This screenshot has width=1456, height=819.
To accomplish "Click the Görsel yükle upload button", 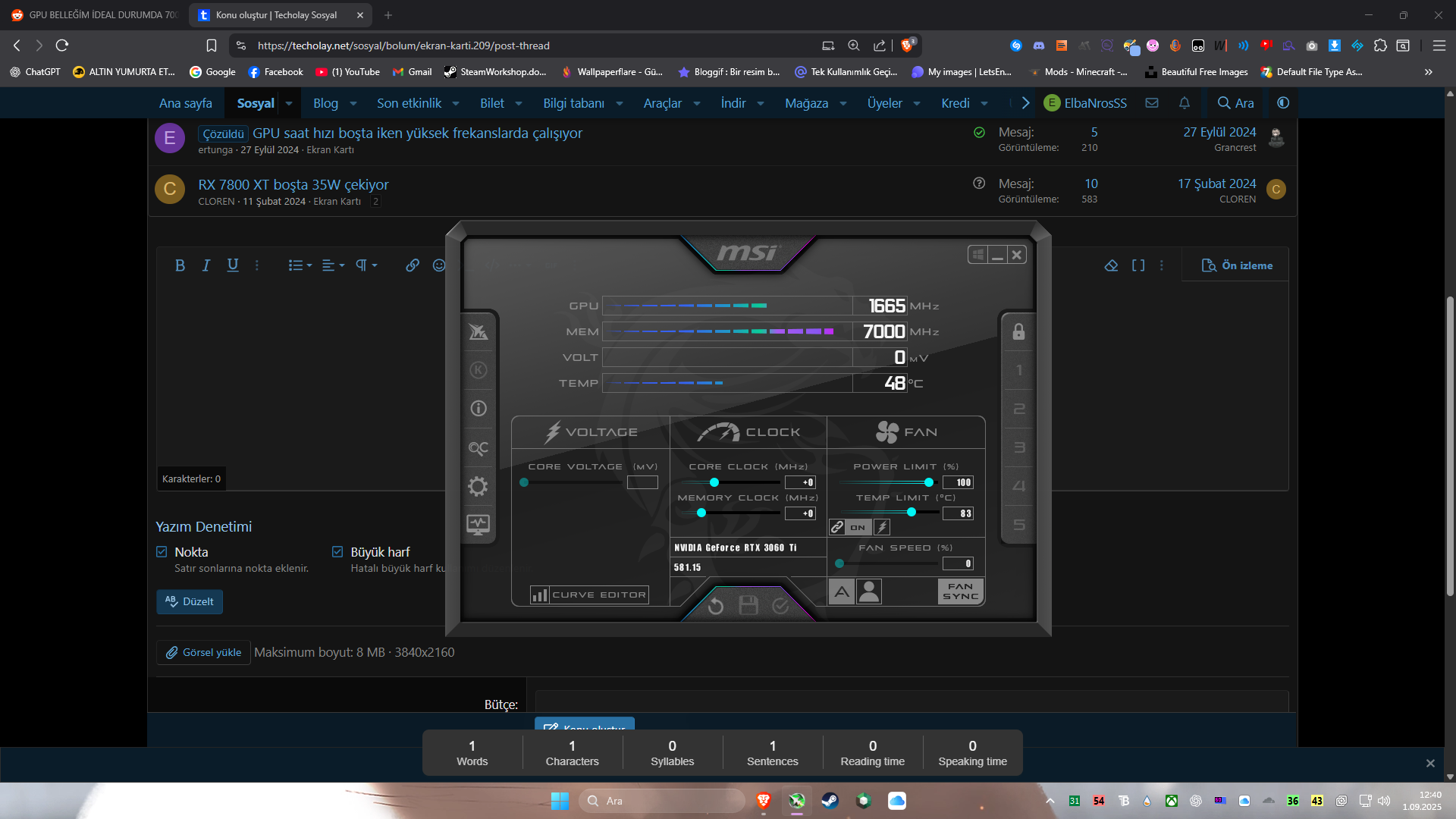I will click(x=204, y=652).
